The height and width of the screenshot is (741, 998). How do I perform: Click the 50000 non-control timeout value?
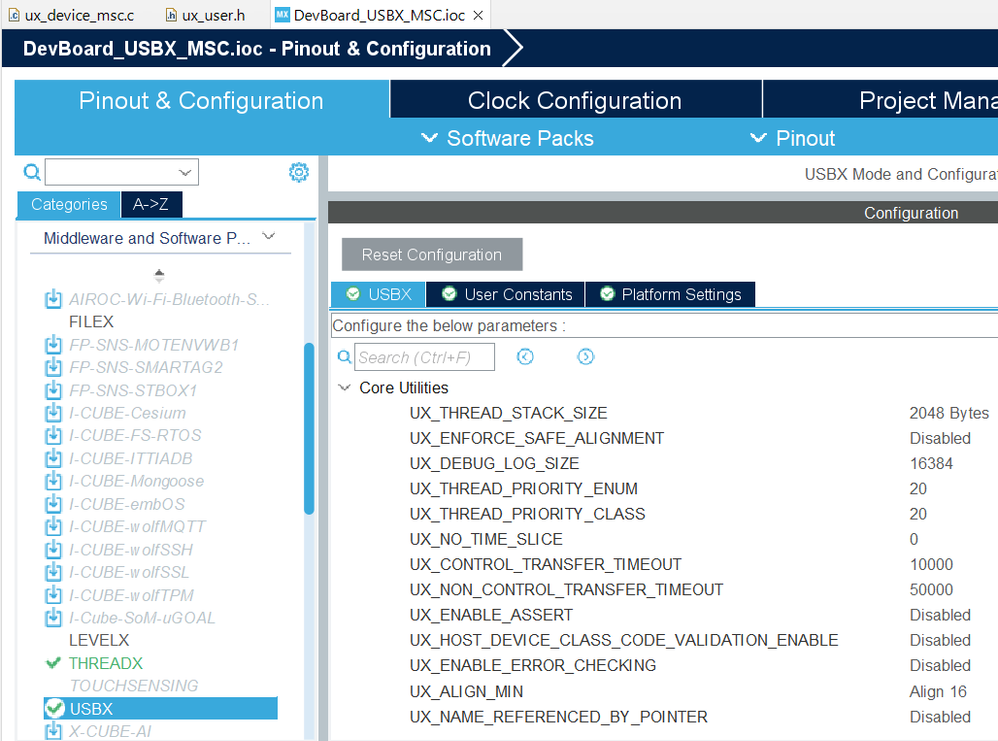[931, 589]
